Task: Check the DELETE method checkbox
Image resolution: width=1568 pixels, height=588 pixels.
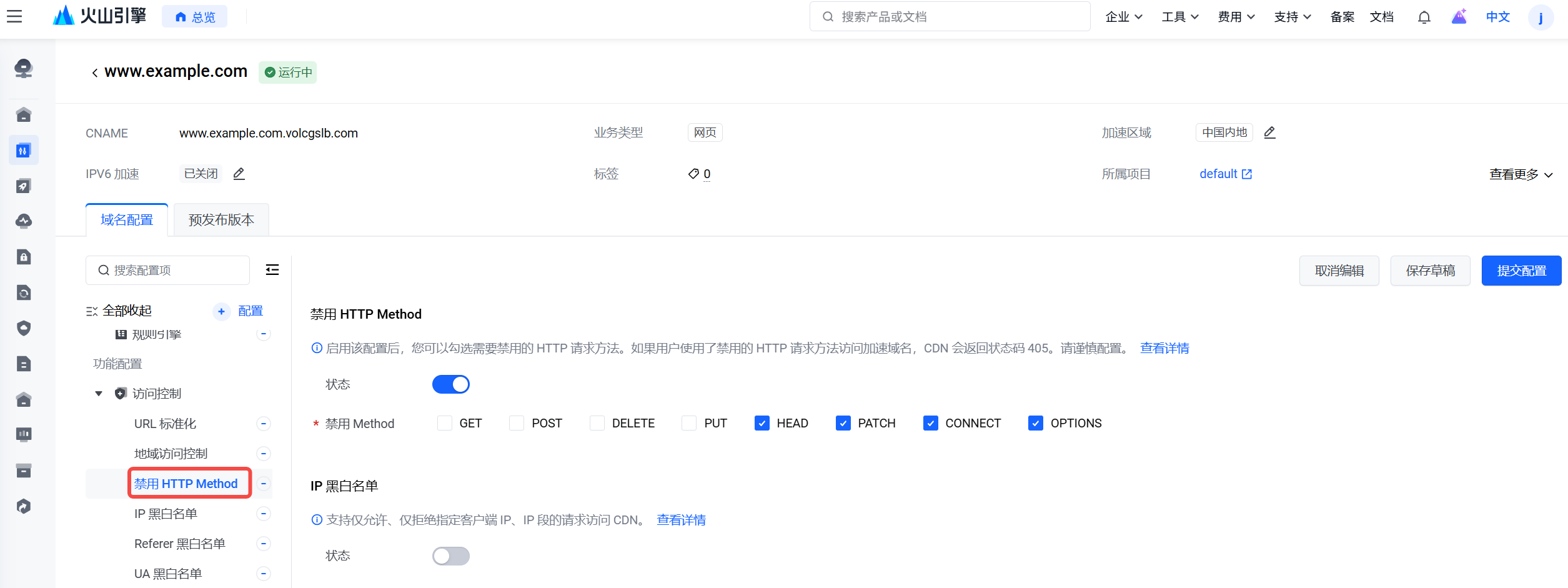Action: point(597,424)
